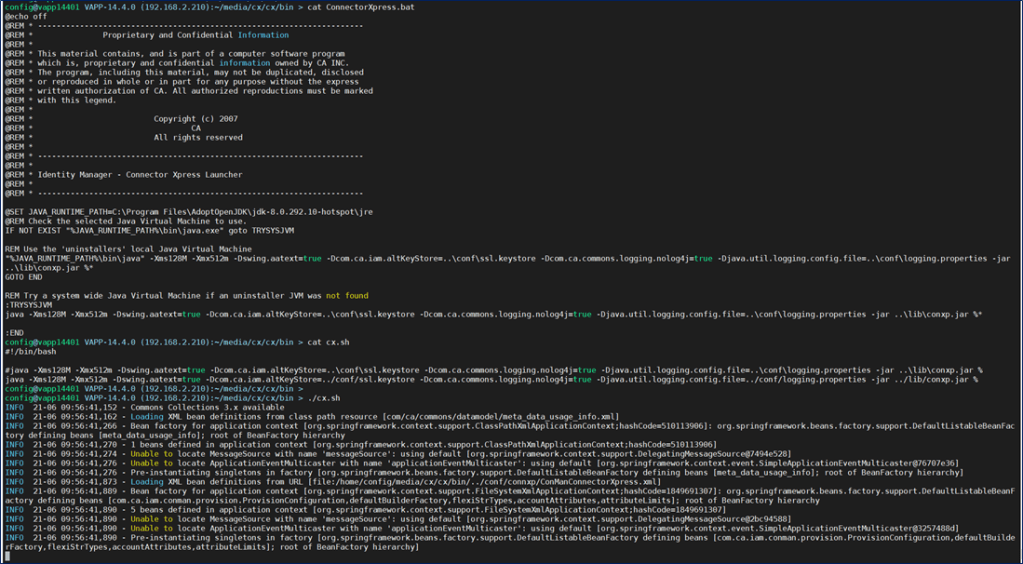Click the 'cat cx.sh' command
The image size is (1023, 564).
328,342
